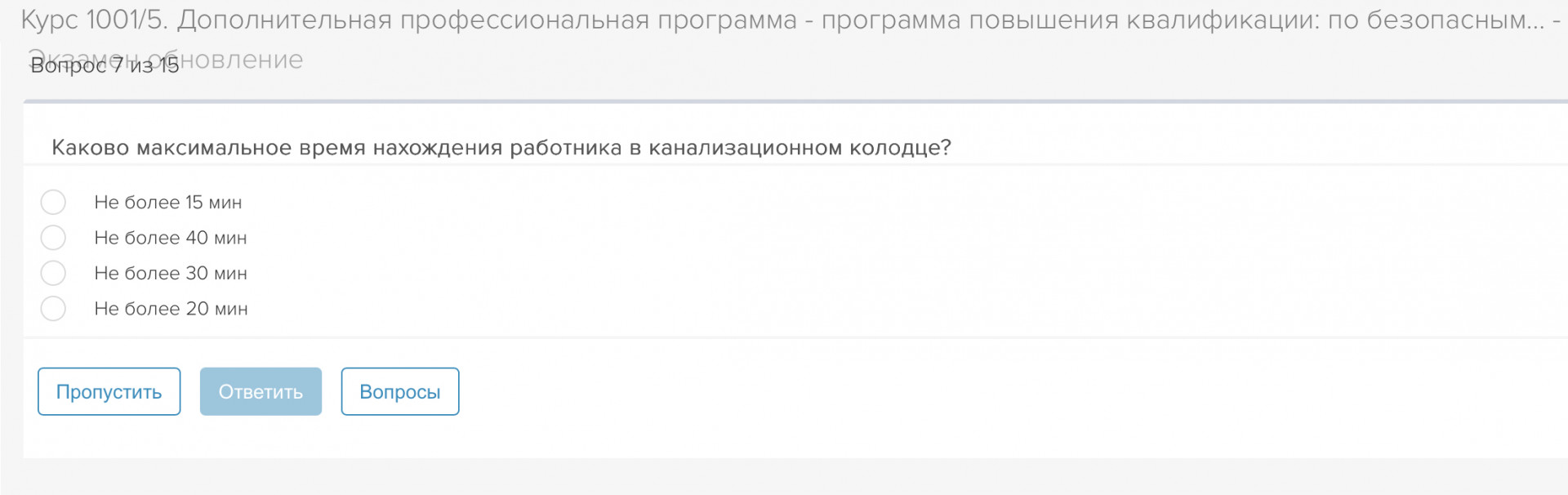The height and width of the screenshot is (495, 1568).
Task: Click the 'Не более 15 мин' answer text
Action: [x=167, y=203]
